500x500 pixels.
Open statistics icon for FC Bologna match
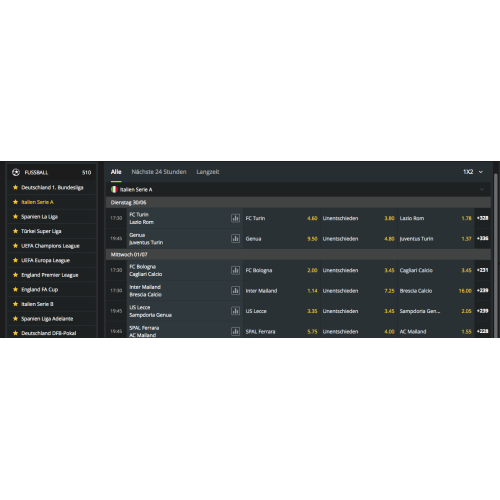pos(235,270)
